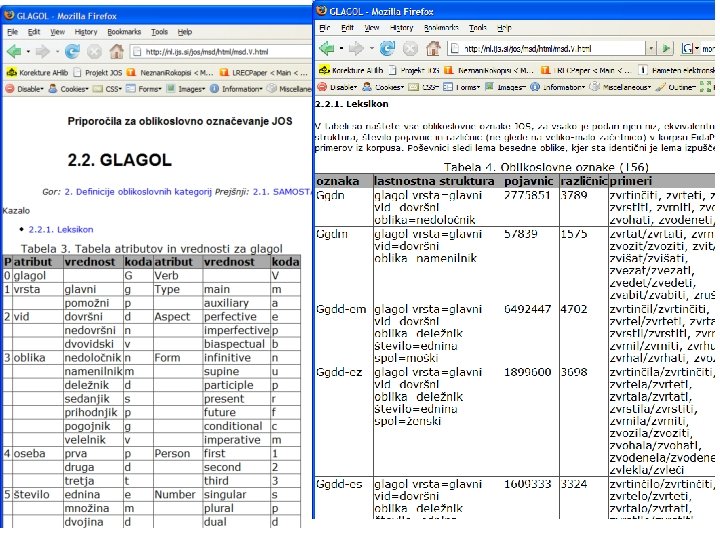Open Projekt JOS bookmark in left window
The height and width of the screenshot is (540, 720).
pos(97,73)
